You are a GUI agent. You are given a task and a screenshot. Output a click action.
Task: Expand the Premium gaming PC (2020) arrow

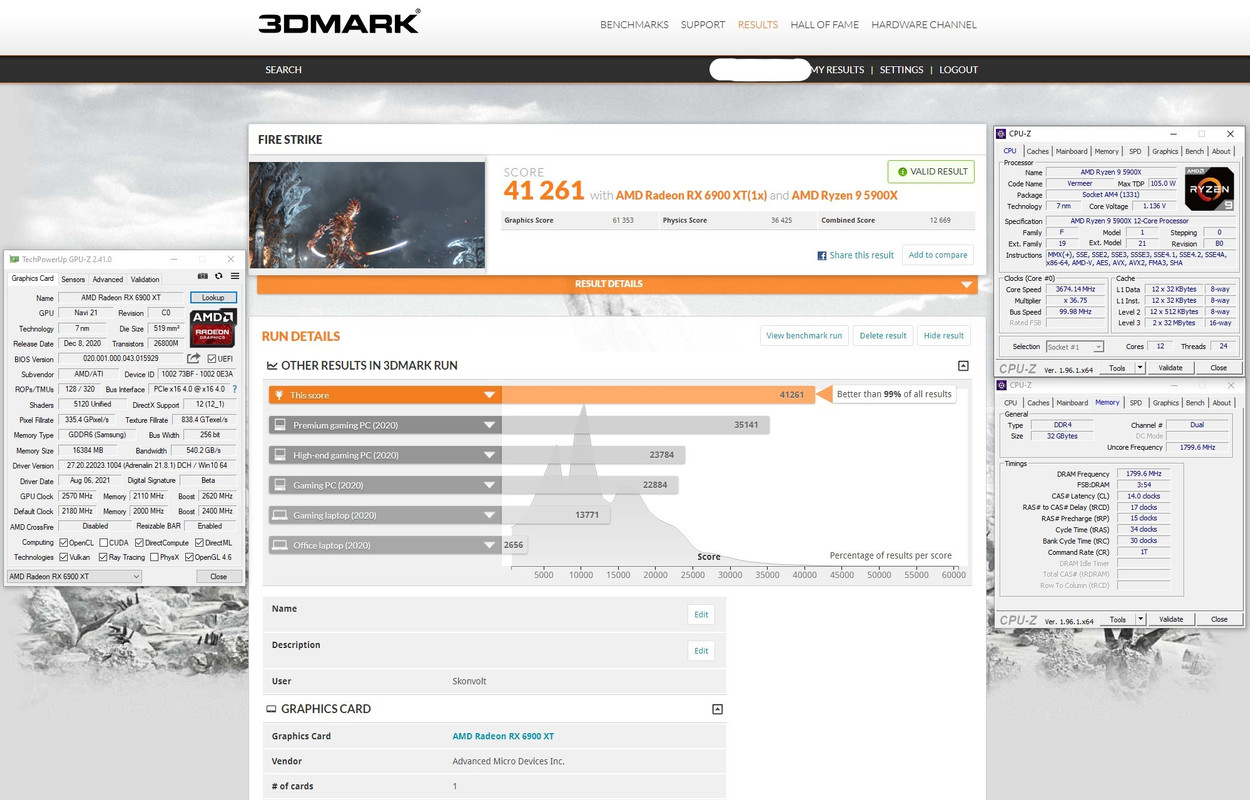tap(490, 425)
